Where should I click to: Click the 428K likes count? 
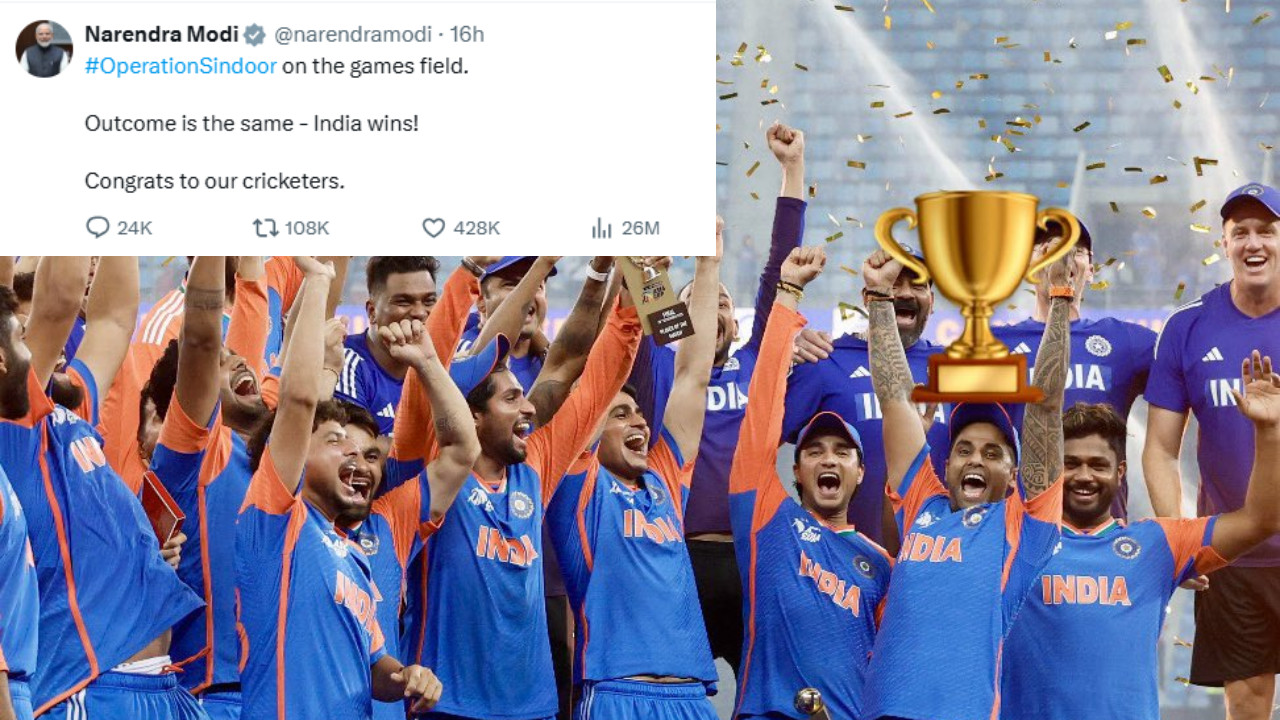(473, 228)
